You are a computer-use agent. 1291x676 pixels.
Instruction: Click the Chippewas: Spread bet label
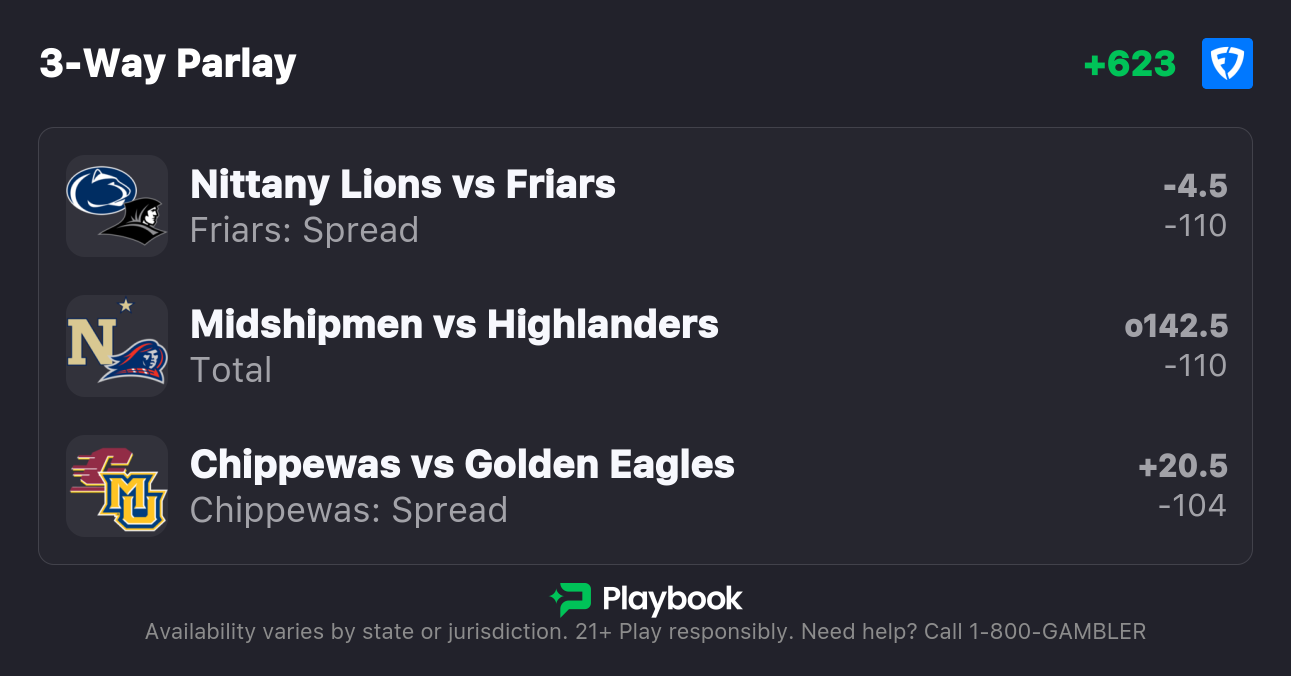(x=349, y=510)
